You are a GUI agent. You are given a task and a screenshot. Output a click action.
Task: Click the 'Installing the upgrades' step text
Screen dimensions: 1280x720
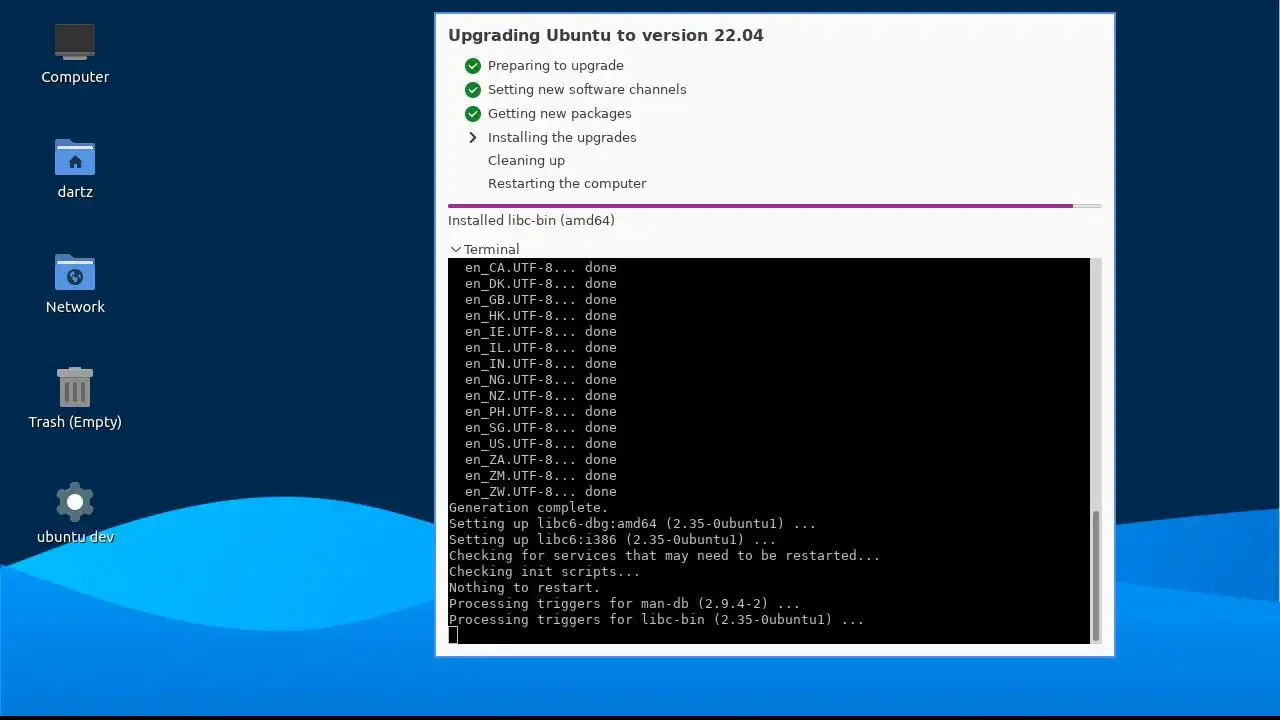[562, 138]
